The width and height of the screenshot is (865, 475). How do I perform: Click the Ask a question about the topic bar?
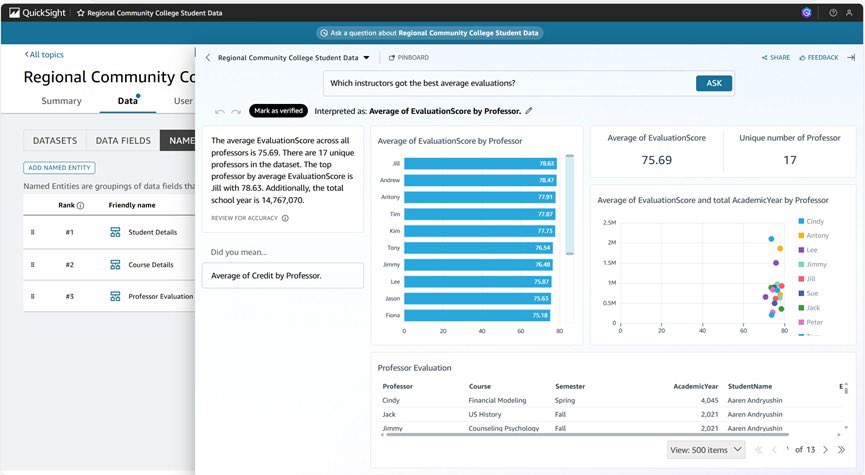[x=430, y=33]
